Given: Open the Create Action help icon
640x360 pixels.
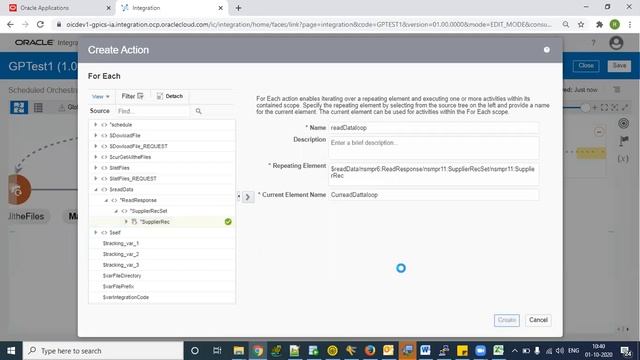Looking at the screenshot, I should [547, 50].
